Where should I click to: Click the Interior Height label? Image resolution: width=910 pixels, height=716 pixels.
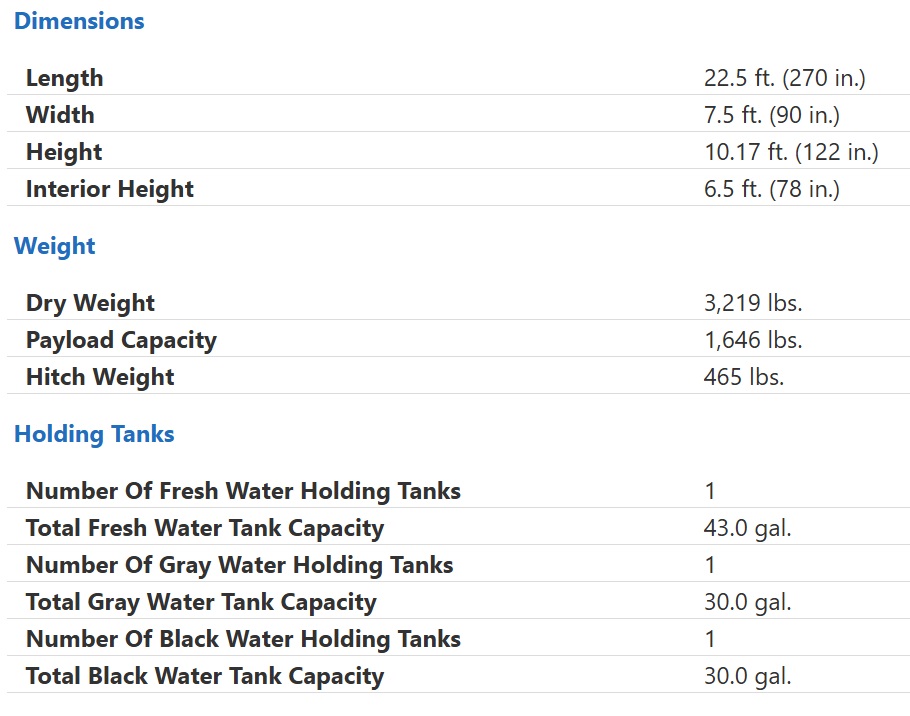point(110,189)
